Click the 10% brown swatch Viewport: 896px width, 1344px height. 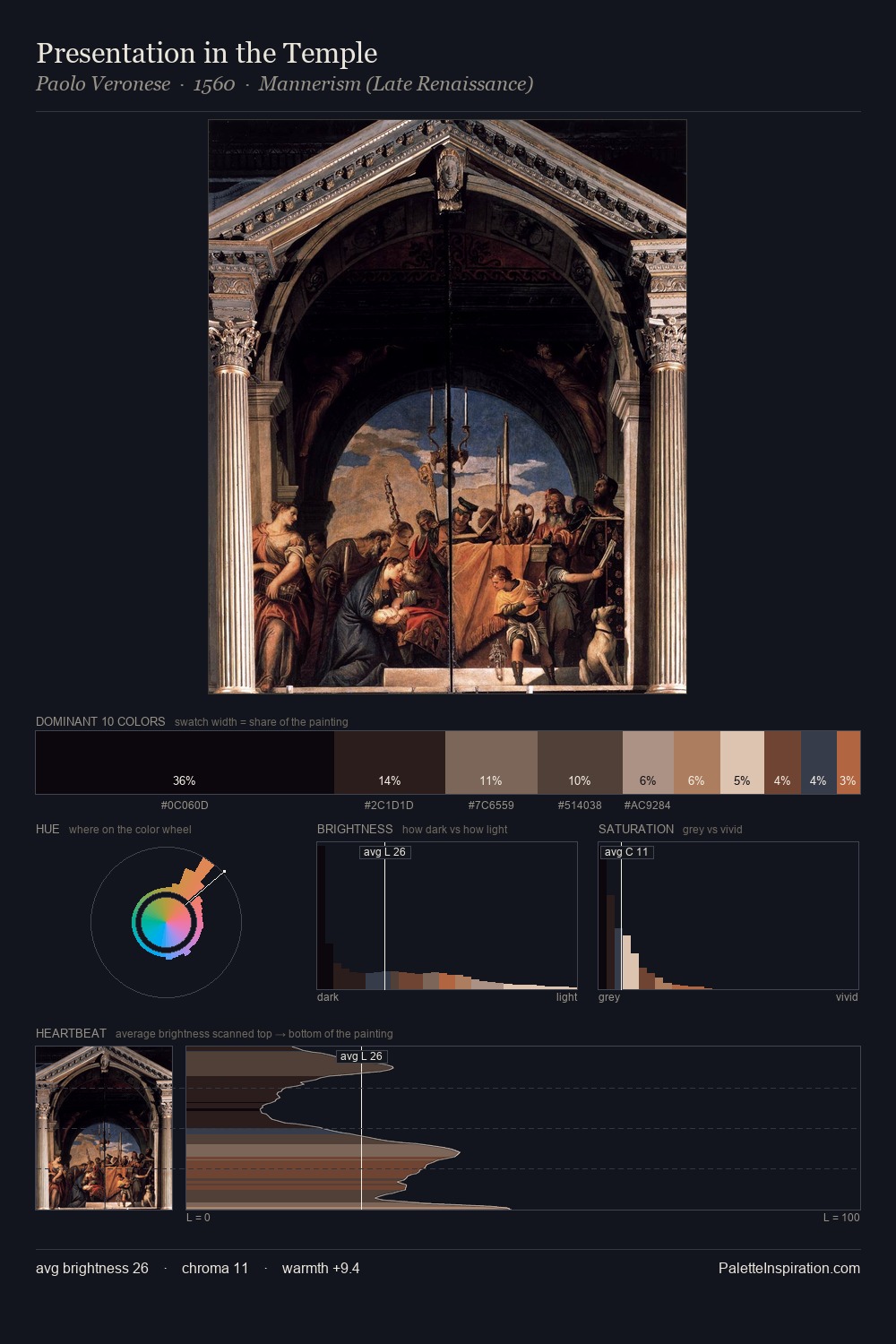(x=580, y=762)
